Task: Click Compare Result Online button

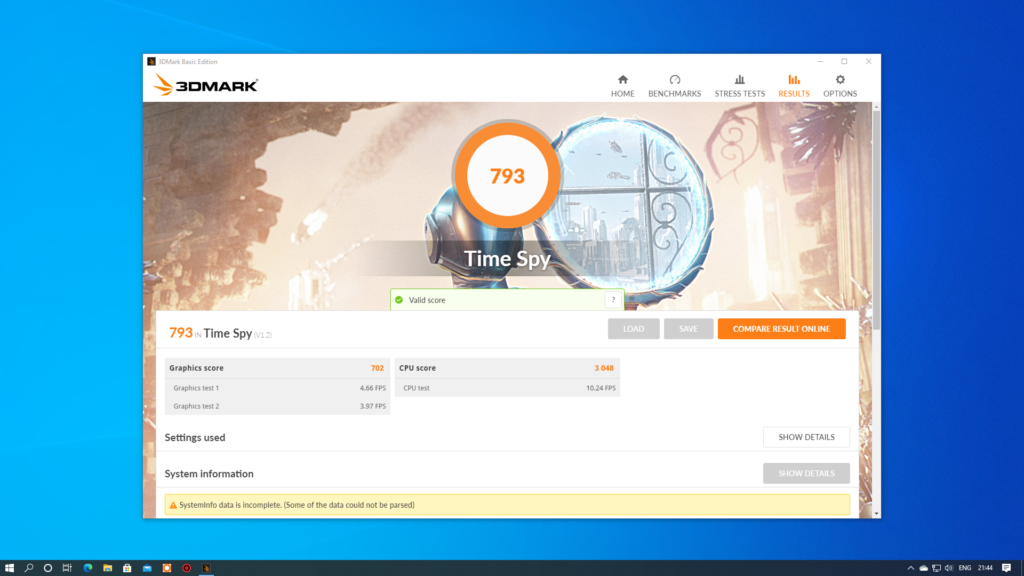Action: click(781, 328)
